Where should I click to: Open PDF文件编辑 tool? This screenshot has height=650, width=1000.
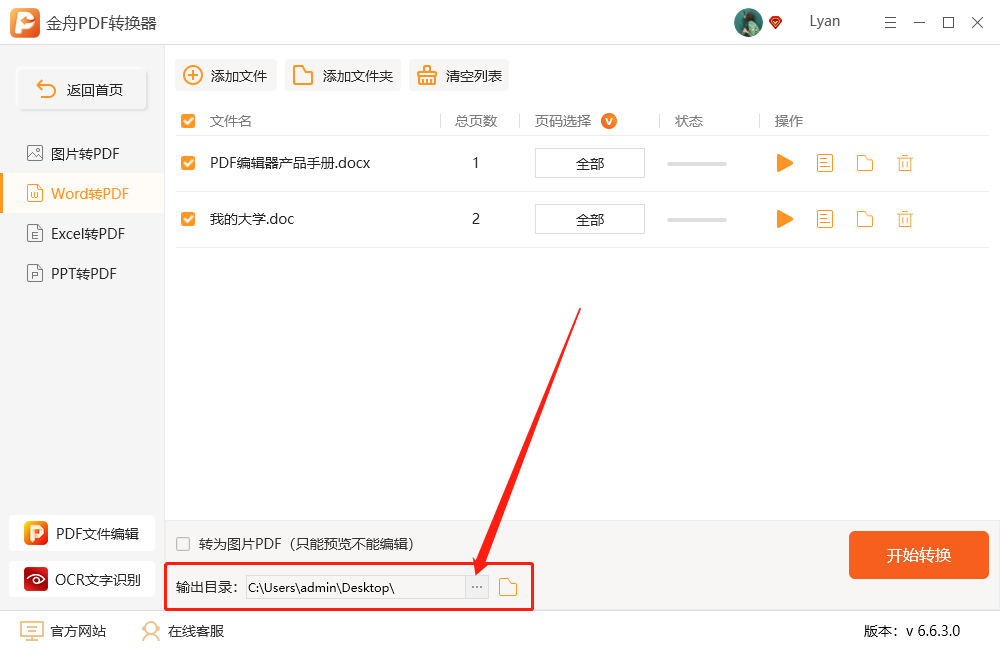click(x=82, y=533)
